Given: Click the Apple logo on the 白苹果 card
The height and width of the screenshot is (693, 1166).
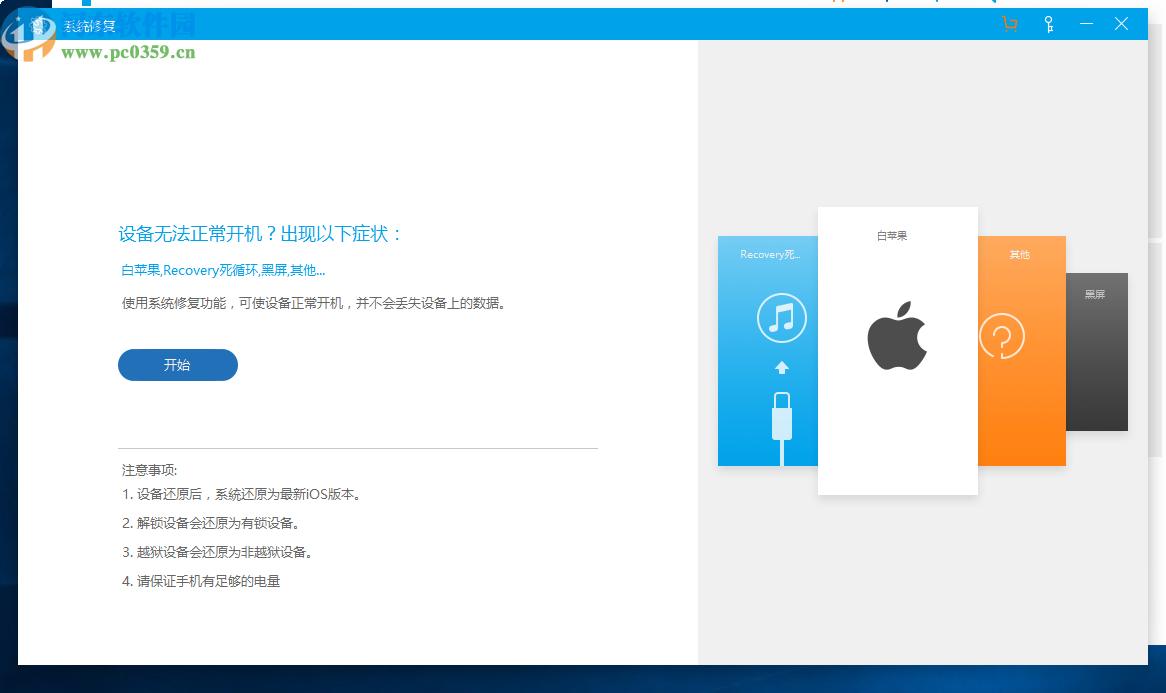Looking at the screenshot, I should (897, 335).
